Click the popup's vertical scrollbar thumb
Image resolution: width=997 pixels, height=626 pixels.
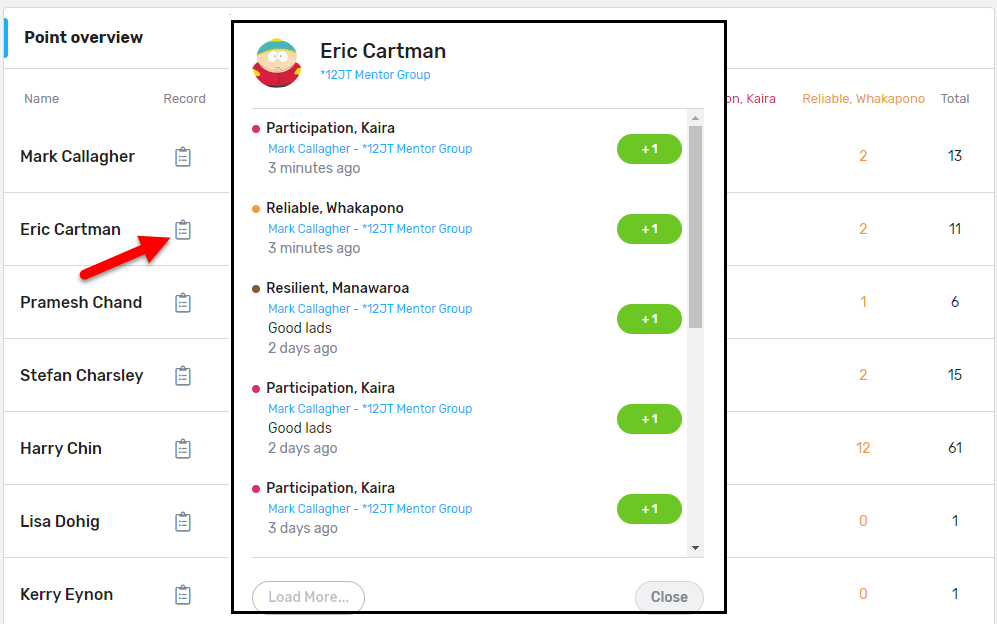coord(696,226)
